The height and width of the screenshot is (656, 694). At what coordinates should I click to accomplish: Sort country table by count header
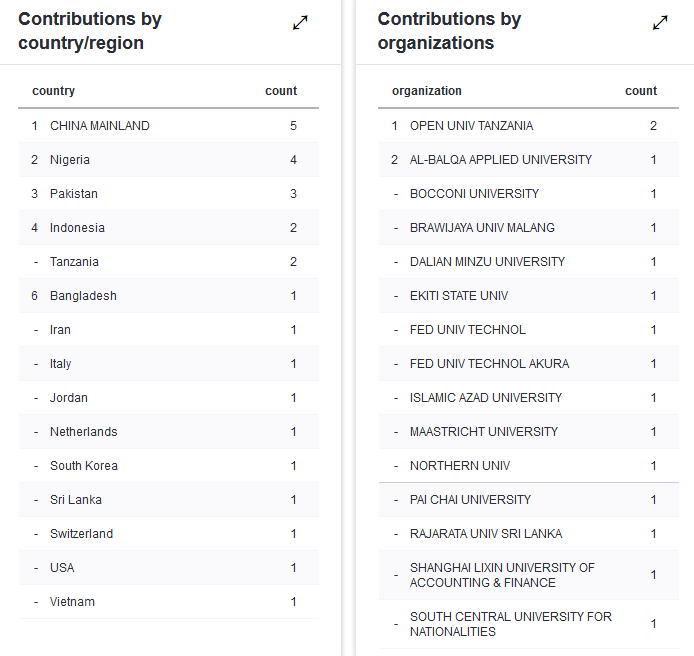[281, 91]
